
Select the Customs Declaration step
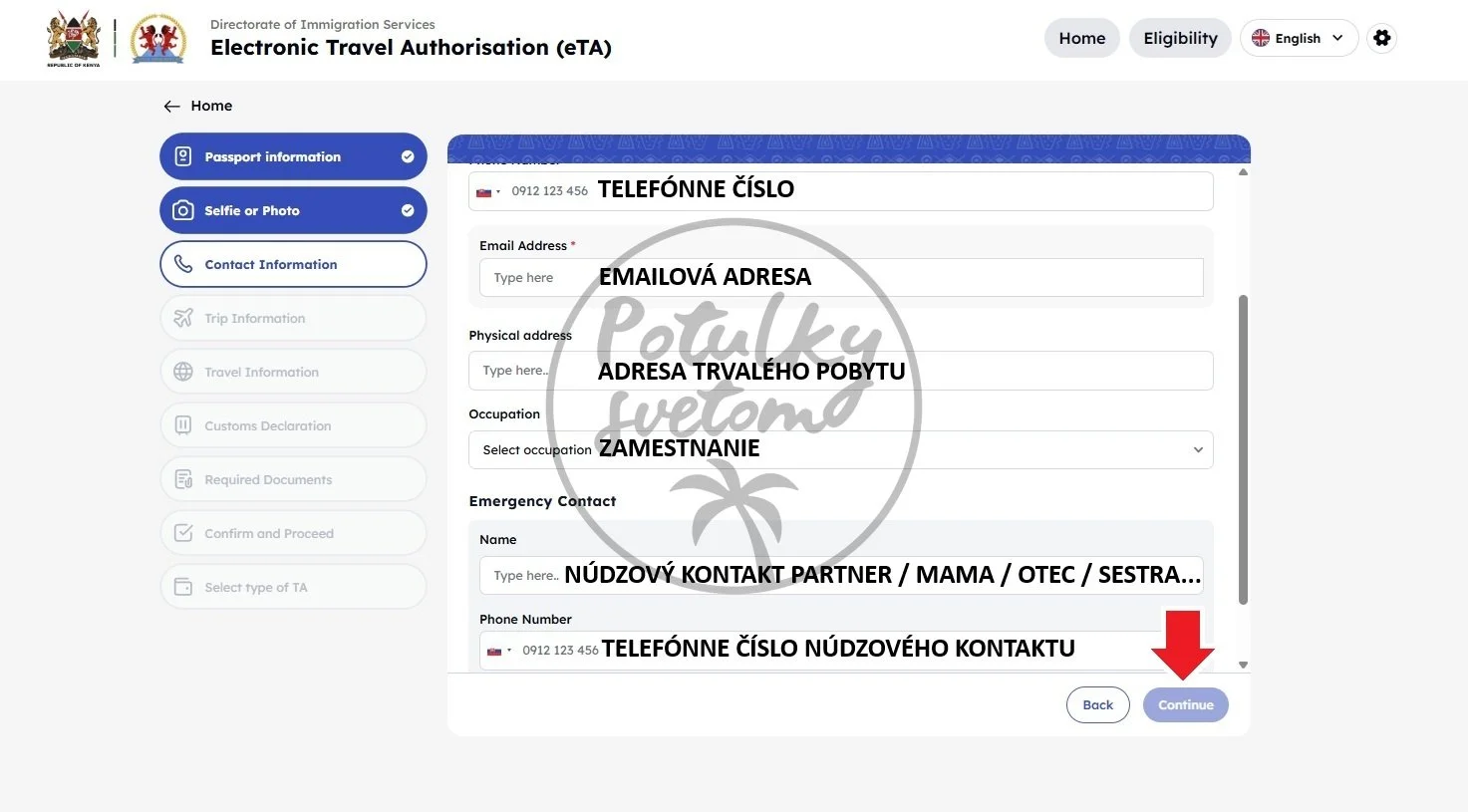pyautogui.click(x=293, y=425)
